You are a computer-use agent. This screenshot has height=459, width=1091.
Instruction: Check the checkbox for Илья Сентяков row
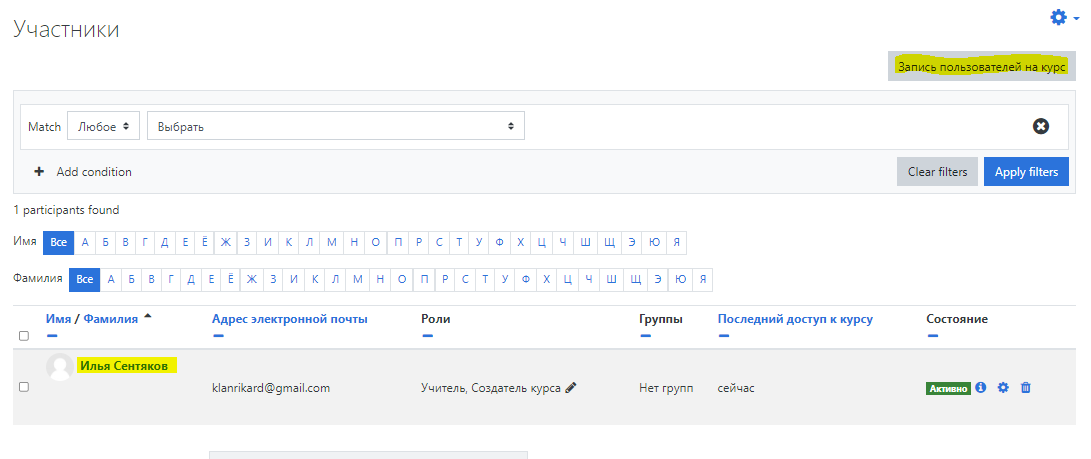24,387
